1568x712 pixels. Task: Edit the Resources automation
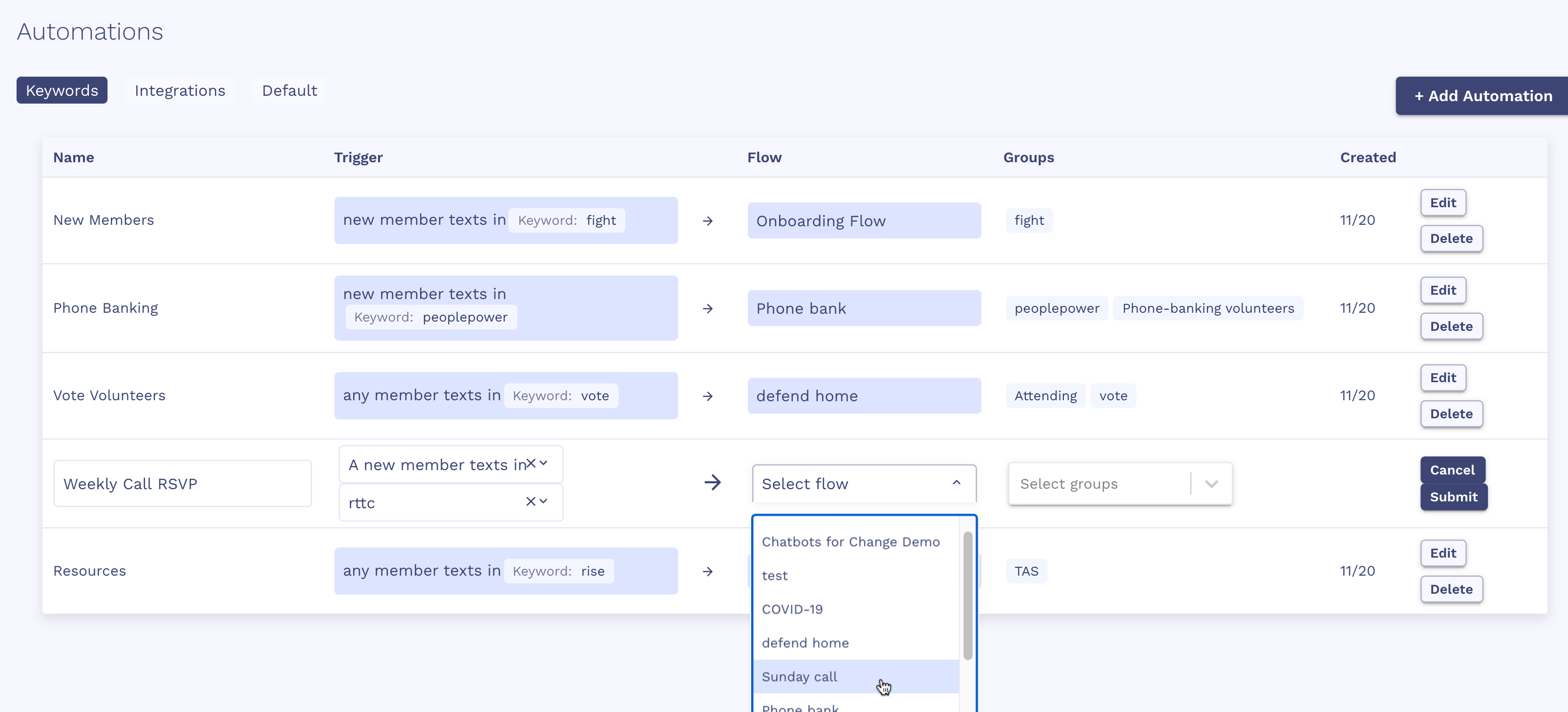[1443, 553]
